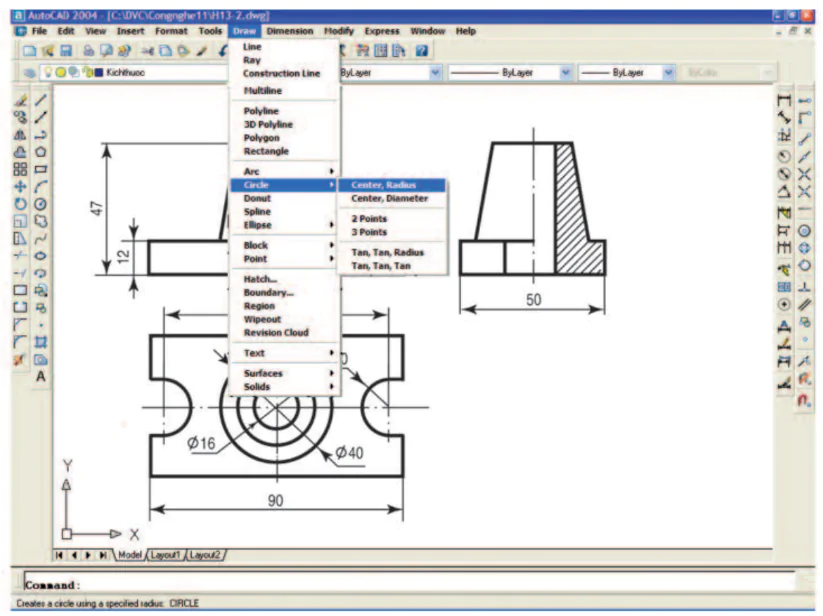The image size is (823, 616).
Task: Select the Center Mark tool icon
Action: pos(784,304)
